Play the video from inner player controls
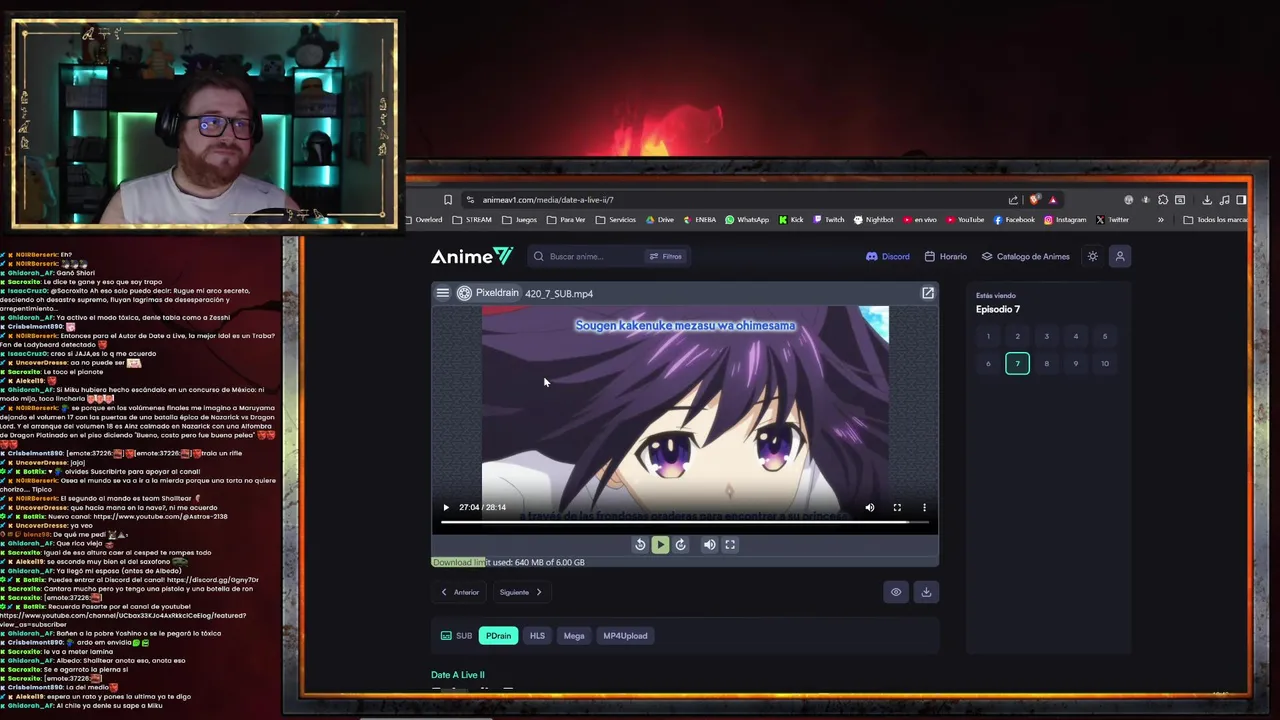The height and width of the screenshot is (720, 1280). click(446, 507)
